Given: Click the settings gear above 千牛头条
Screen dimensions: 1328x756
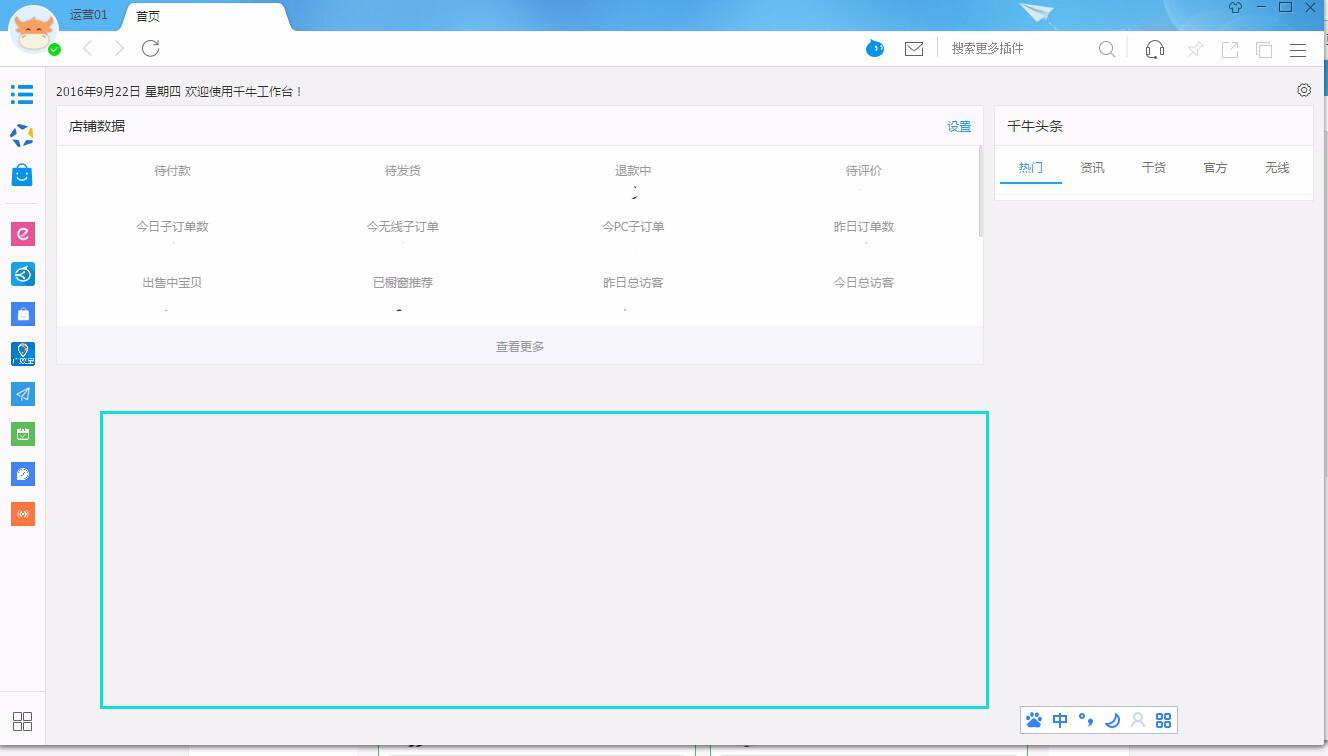Looking at the screenshot, I should click(1303, 89).
